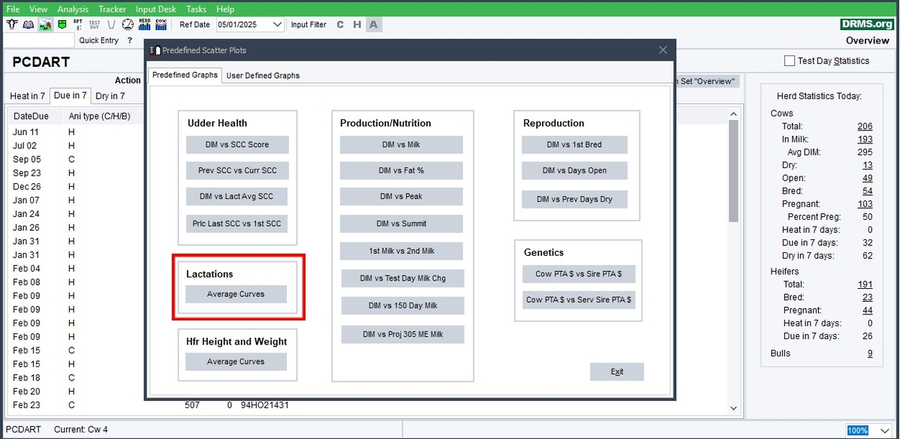Screen dimensions: 900x439
Task: Set Input Filter to H
Action: point(357,25)
